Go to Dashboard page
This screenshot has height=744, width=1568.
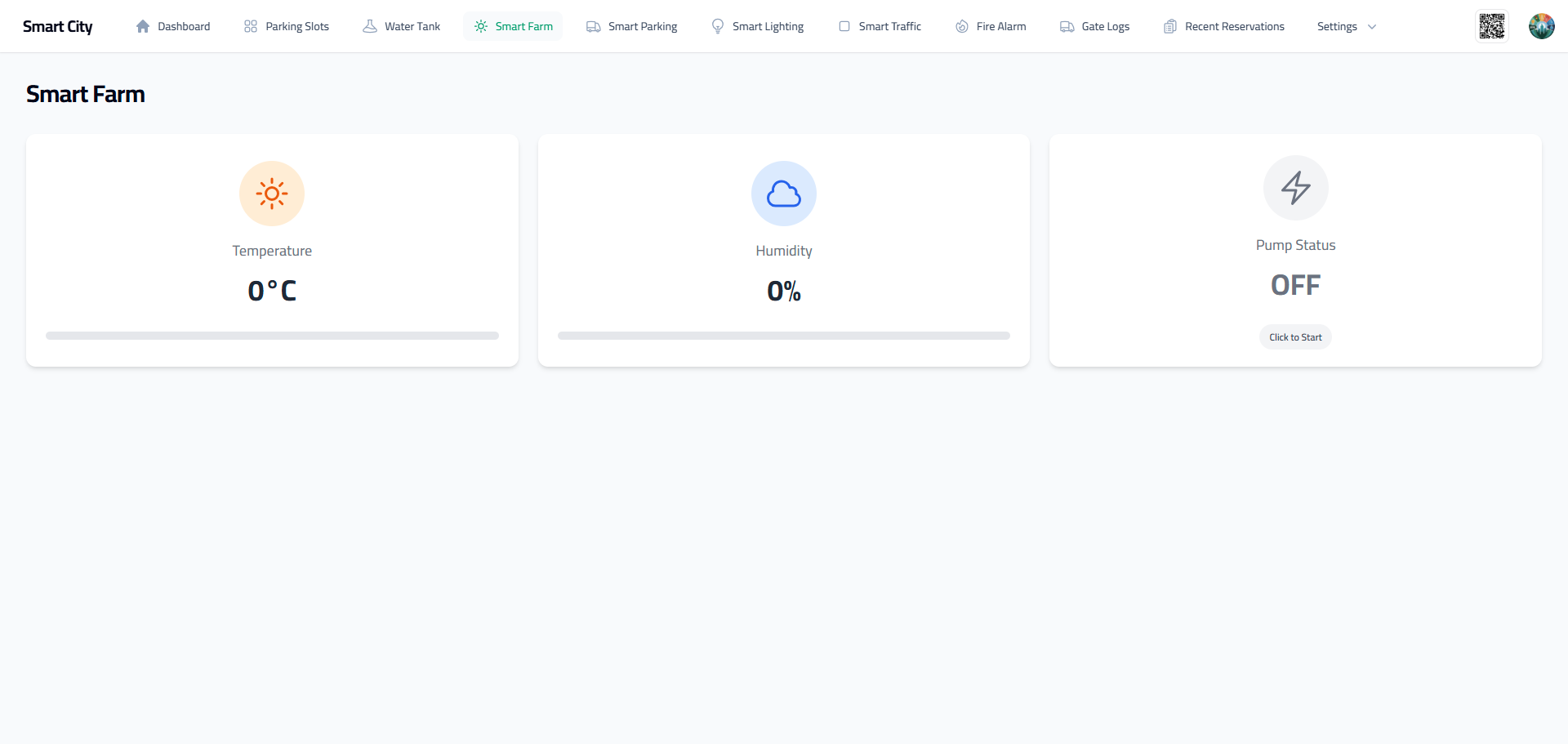click(173, 26)
